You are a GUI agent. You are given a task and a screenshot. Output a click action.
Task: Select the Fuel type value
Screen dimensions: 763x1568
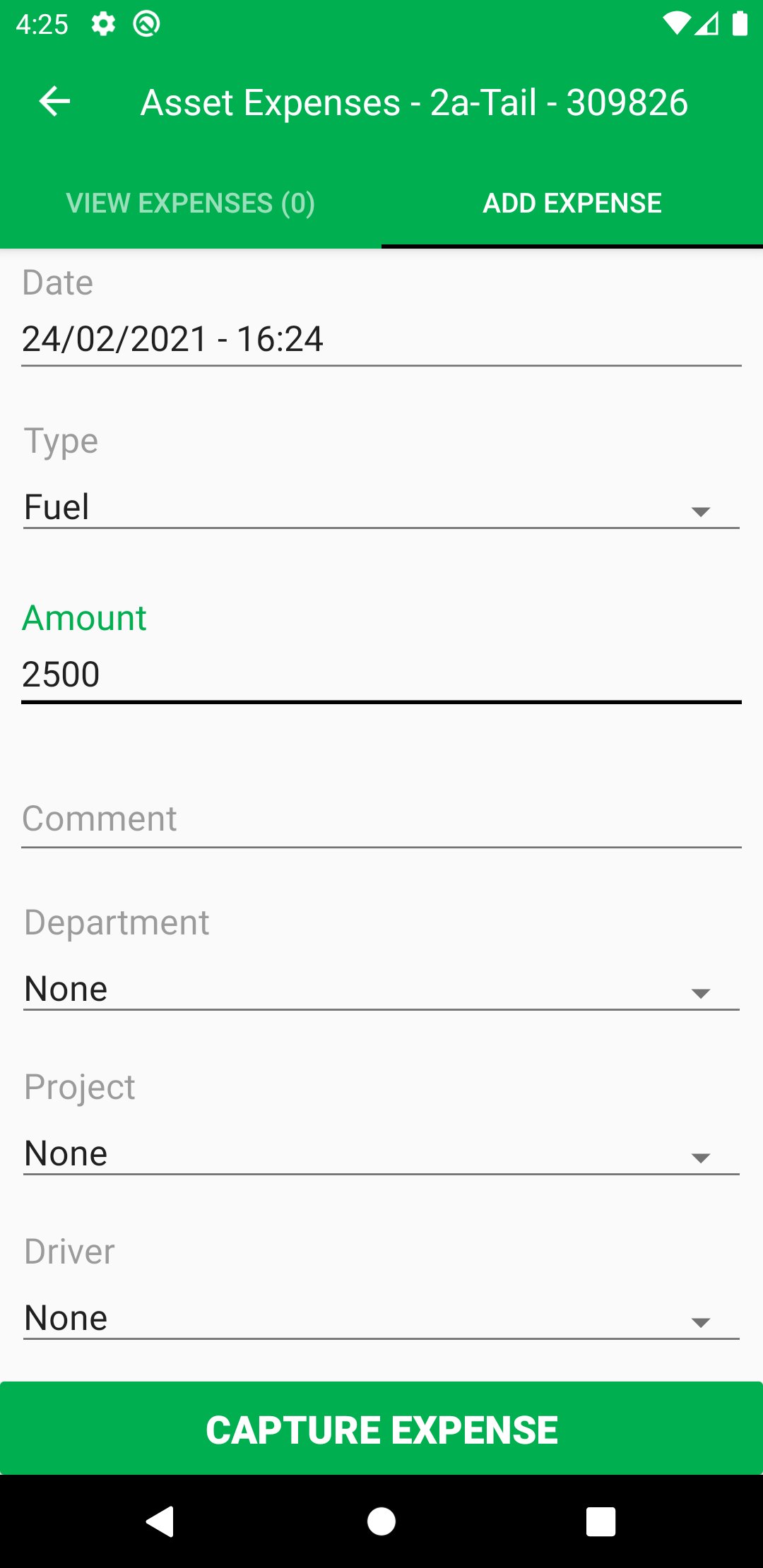pyautogui.click(x=57, y=507)
